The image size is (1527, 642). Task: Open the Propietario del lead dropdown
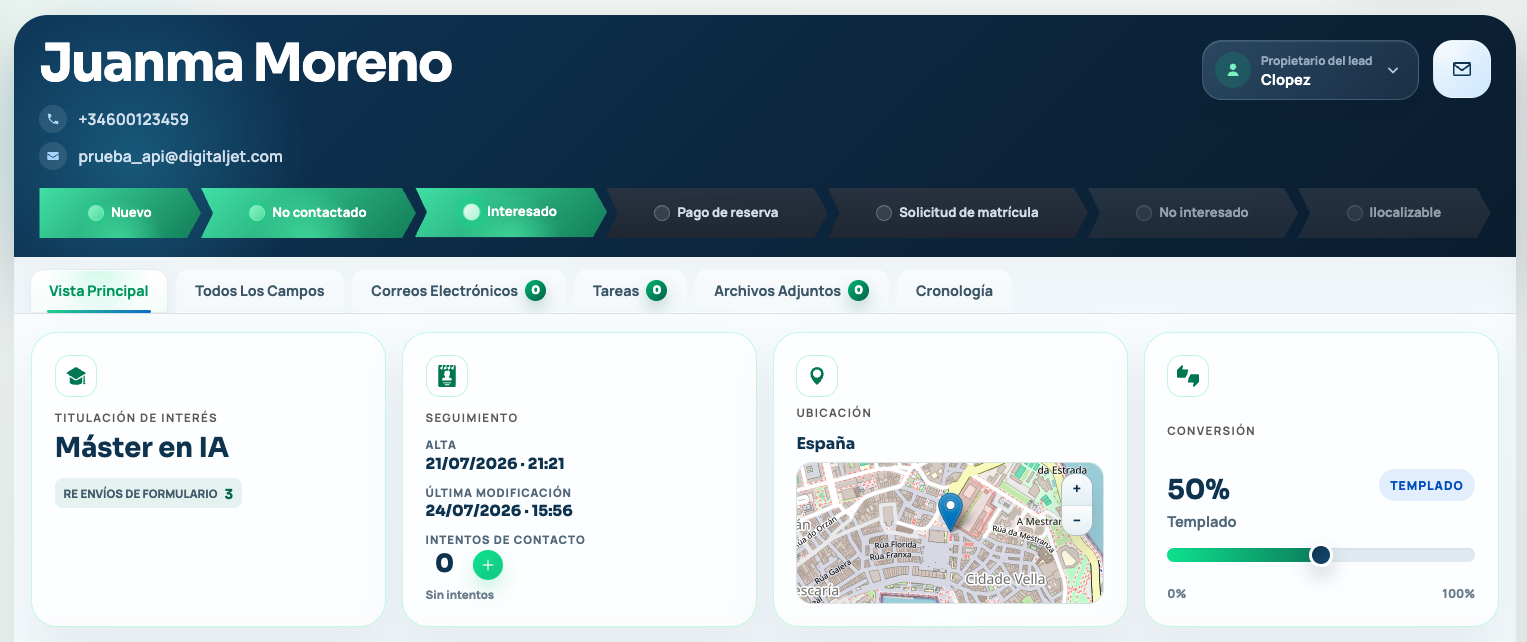(1310, 70)
